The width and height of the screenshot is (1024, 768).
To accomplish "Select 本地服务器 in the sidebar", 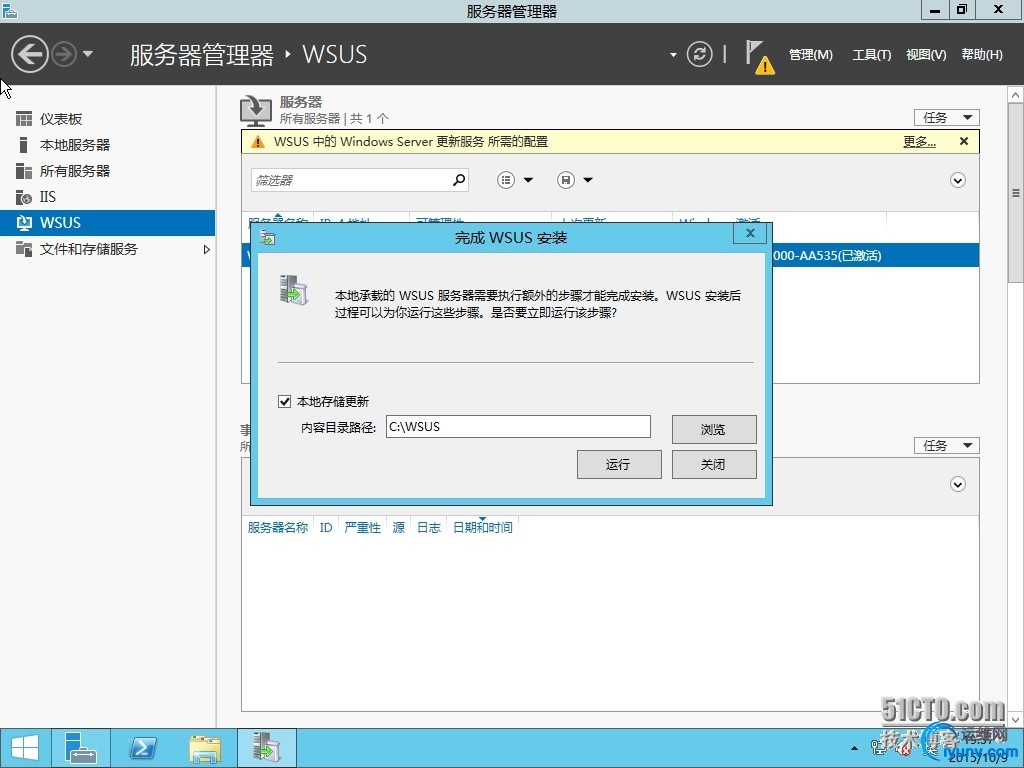I will pos(108,145).
